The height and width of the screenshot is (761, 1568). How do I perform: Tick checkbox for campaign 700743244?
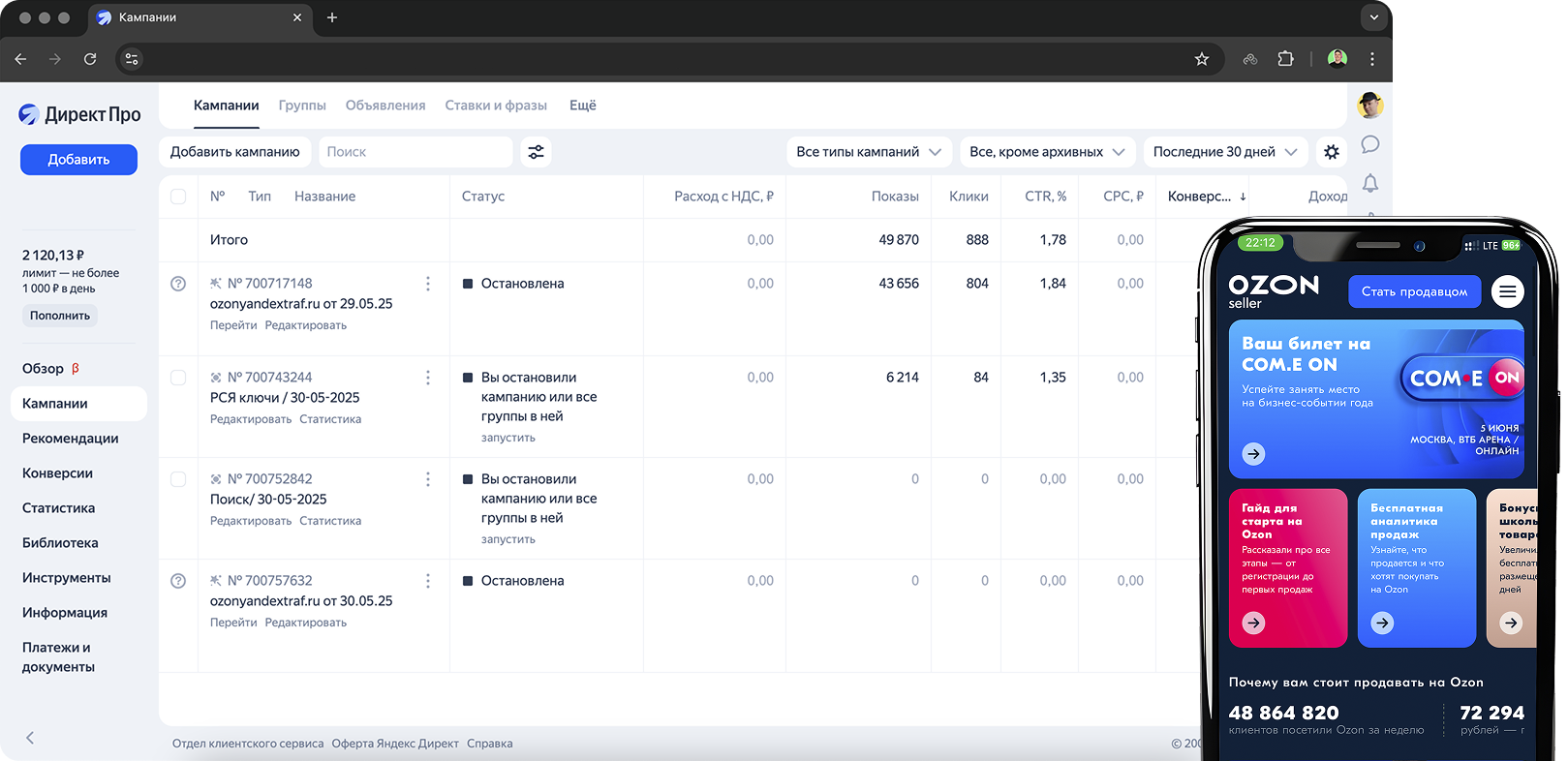pyautogui.click(x=178, y=378)
